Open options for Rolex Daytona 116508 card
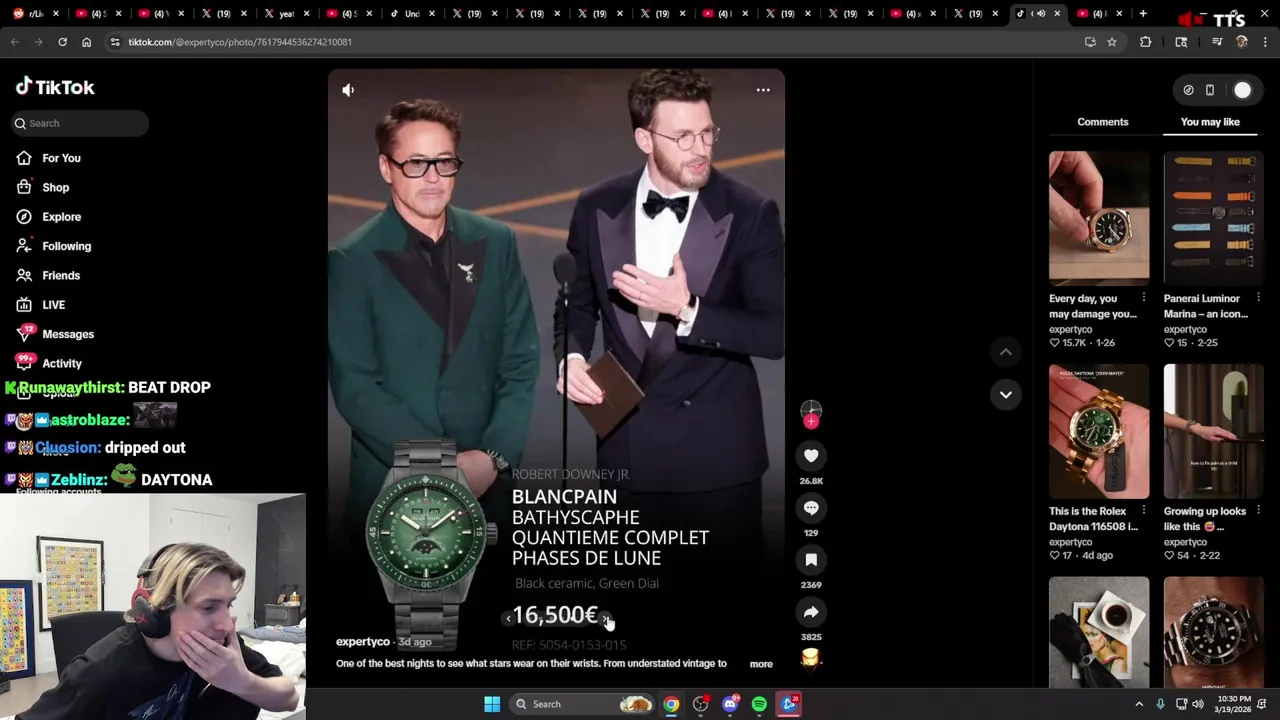1280x720 pixels. 1144,511
